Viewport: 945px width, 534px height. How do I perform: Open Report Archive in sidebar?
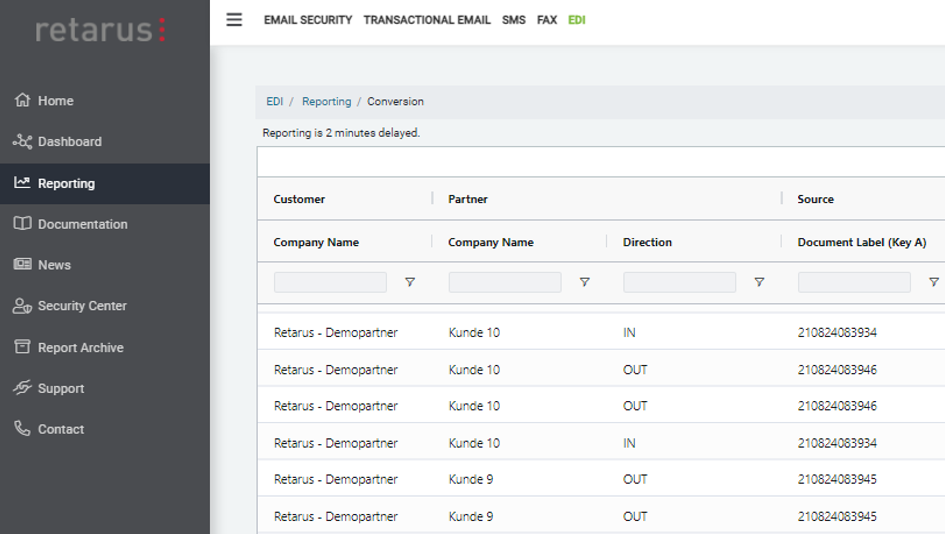(x=80, y=348)
